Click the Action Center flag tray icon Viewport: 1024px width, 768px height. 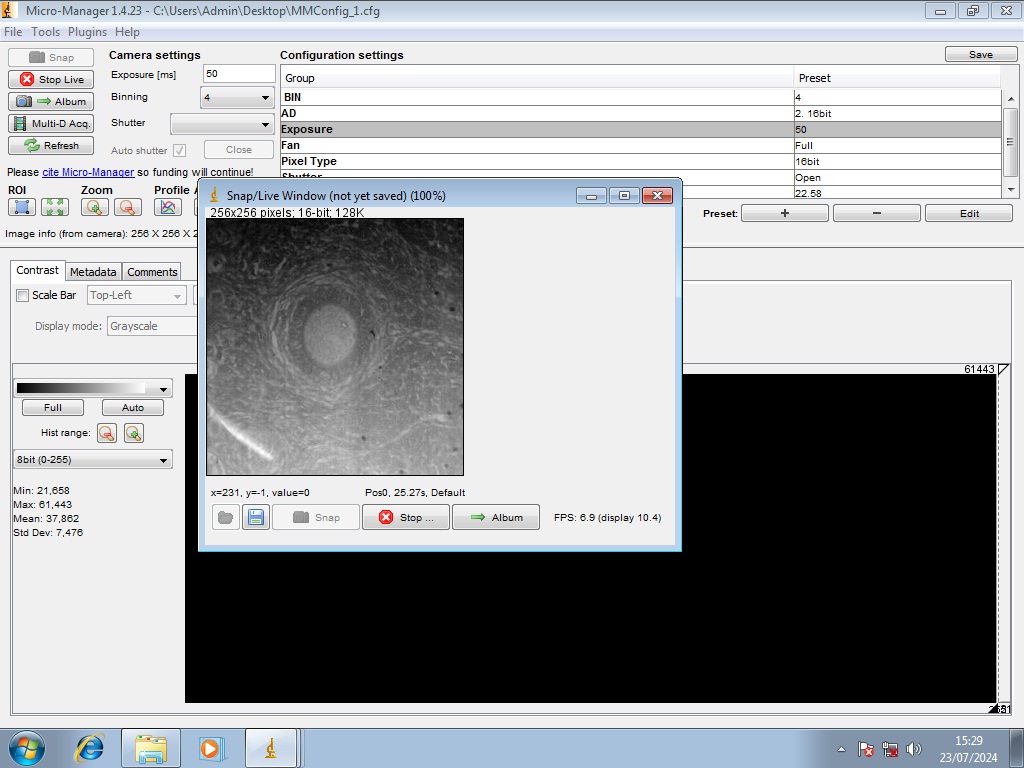coord(866,749)
